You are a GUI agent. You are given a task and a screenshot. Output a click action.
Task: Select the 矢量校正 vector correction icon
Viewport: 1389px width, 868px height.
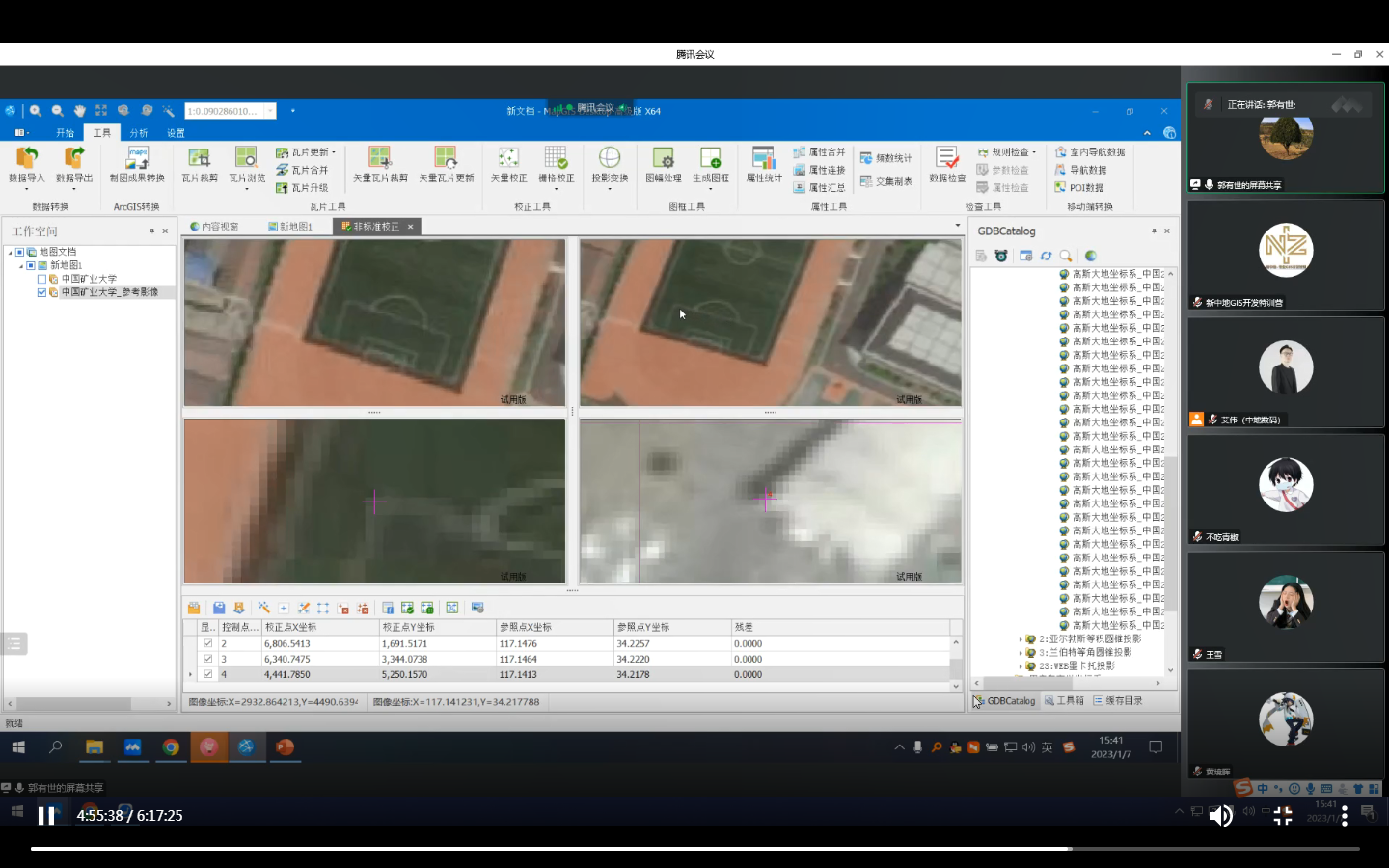[x=508, y=158]
